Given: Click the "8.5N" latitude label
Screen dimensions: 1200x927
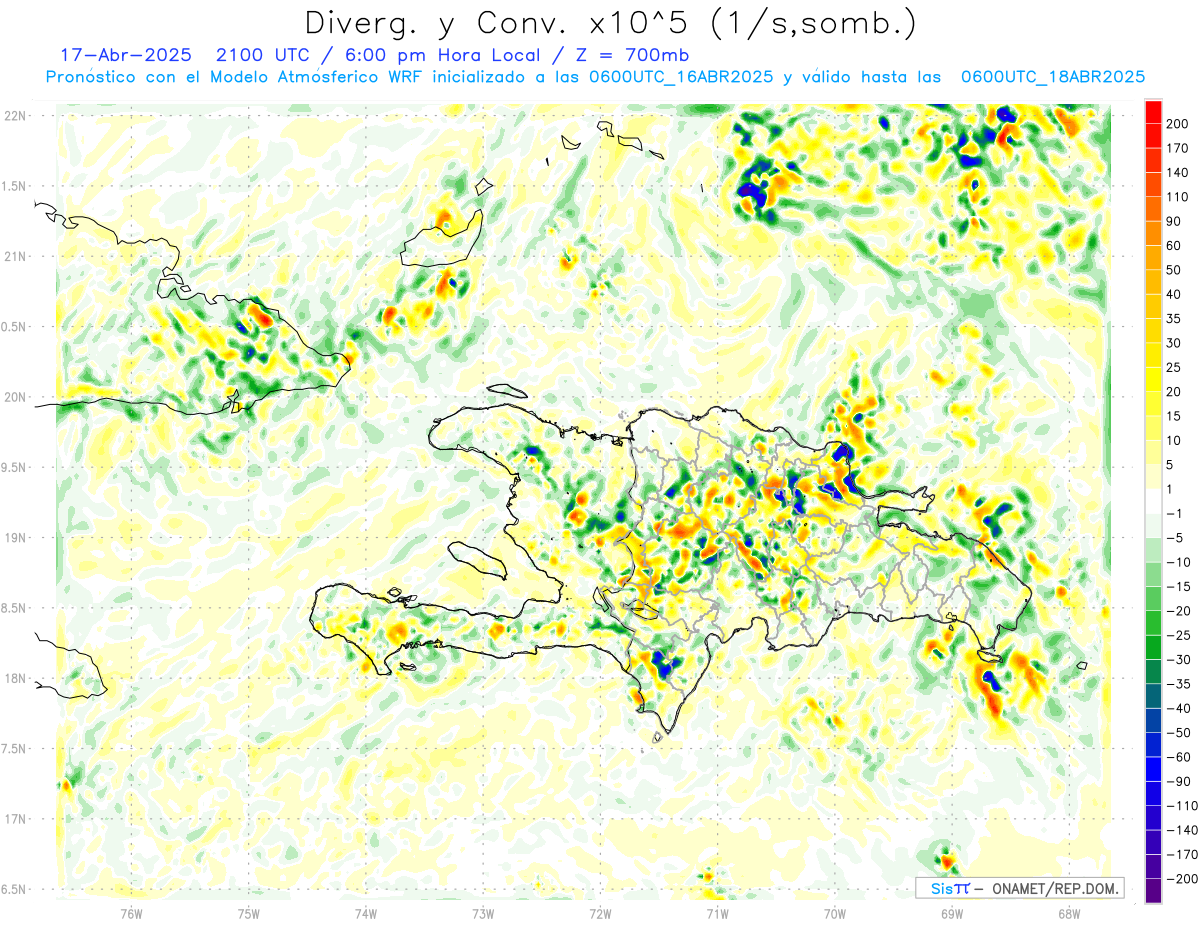Looking at the screenshot, I should tap(14, 608).
